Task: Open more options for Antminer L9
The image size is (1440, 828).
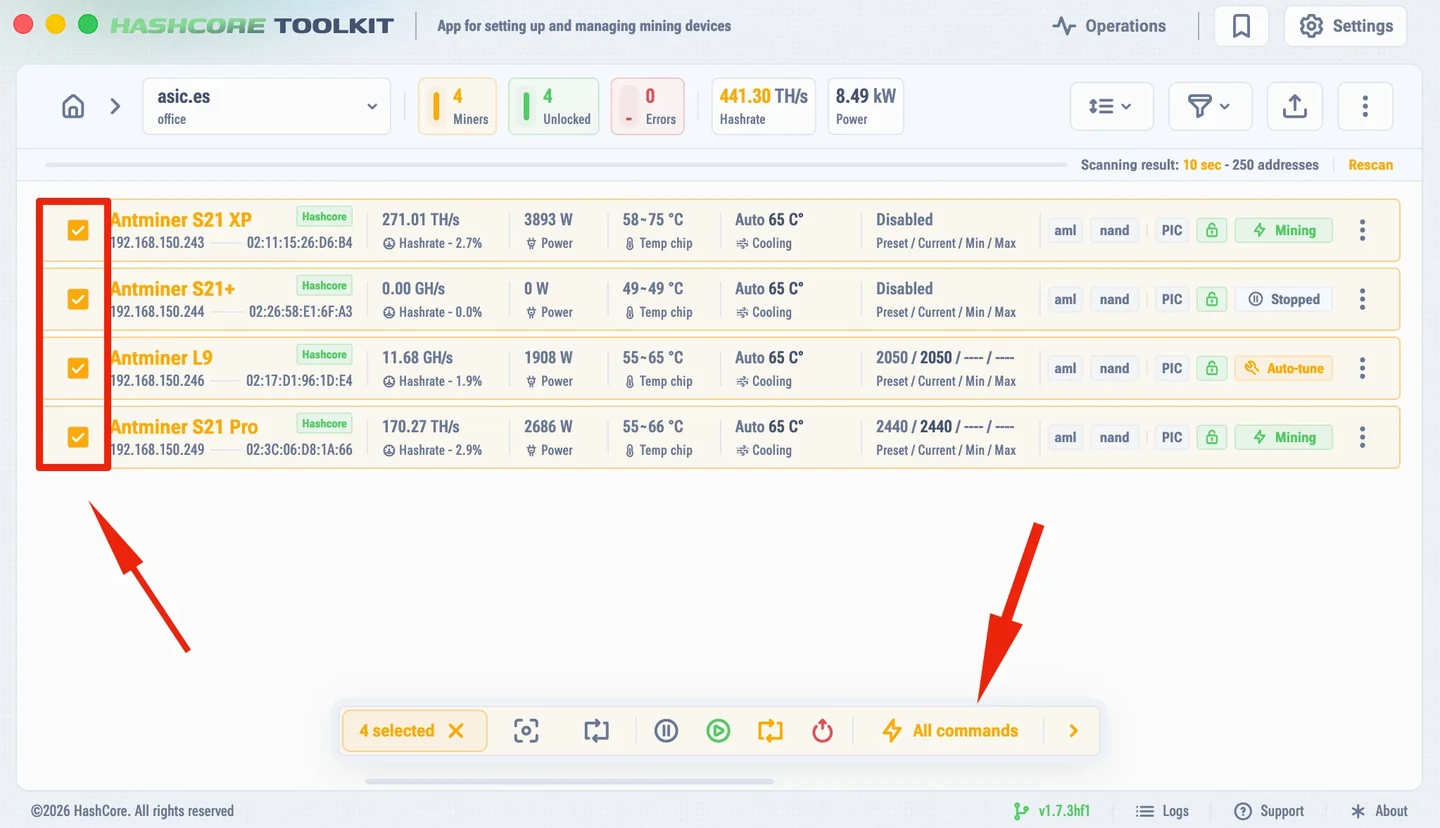Action: [1362, 368]
